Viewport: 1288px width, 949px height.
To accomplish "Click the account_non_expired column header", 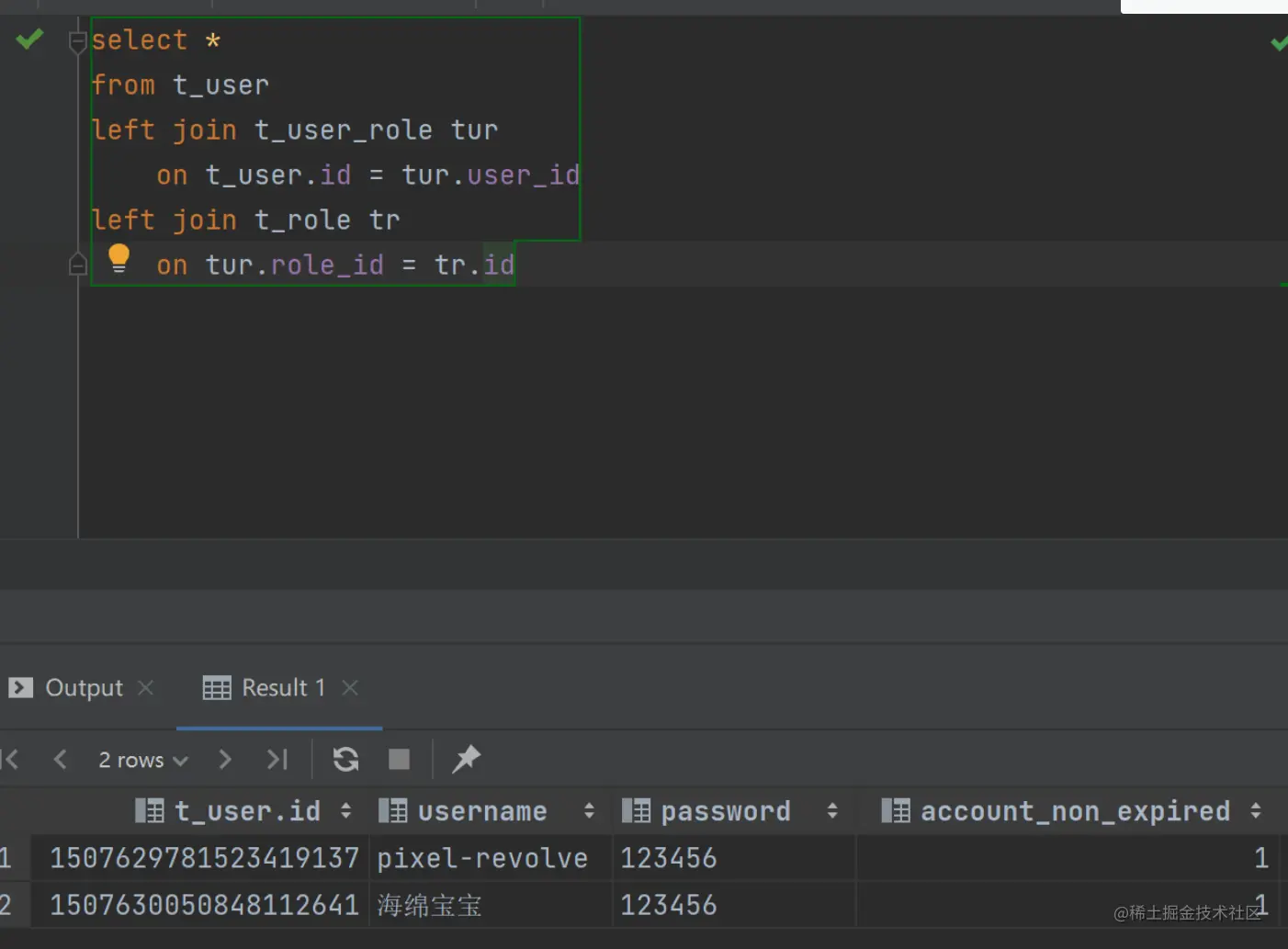I will click(x=1075, y=811).
